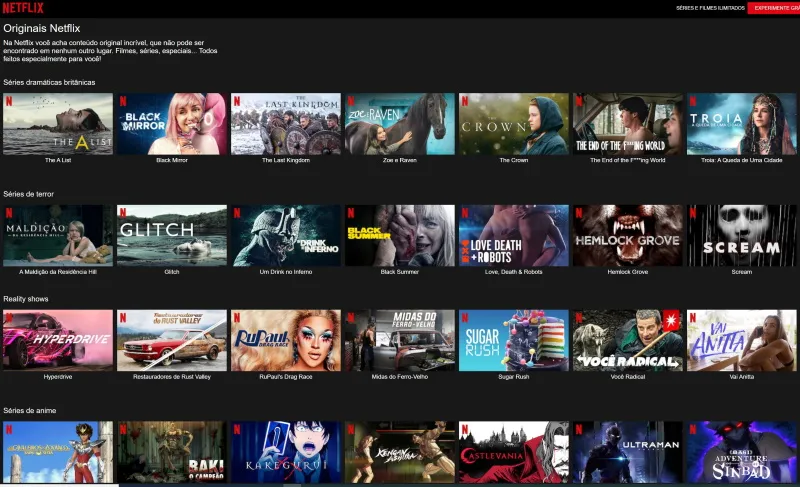
Task: Open the Zoe e Raven thumbnail
Action: (x=399, y=124)
